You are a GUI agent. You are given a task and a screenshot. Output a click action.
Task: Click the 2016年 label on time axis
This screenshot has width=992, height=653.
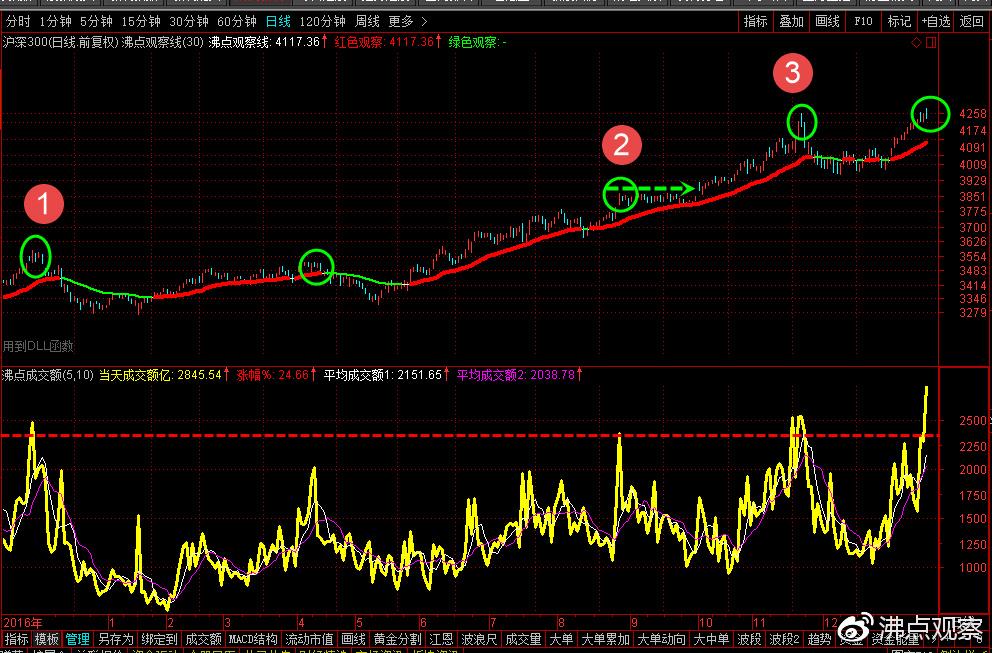pyautogui.click(x=22, y=621)
